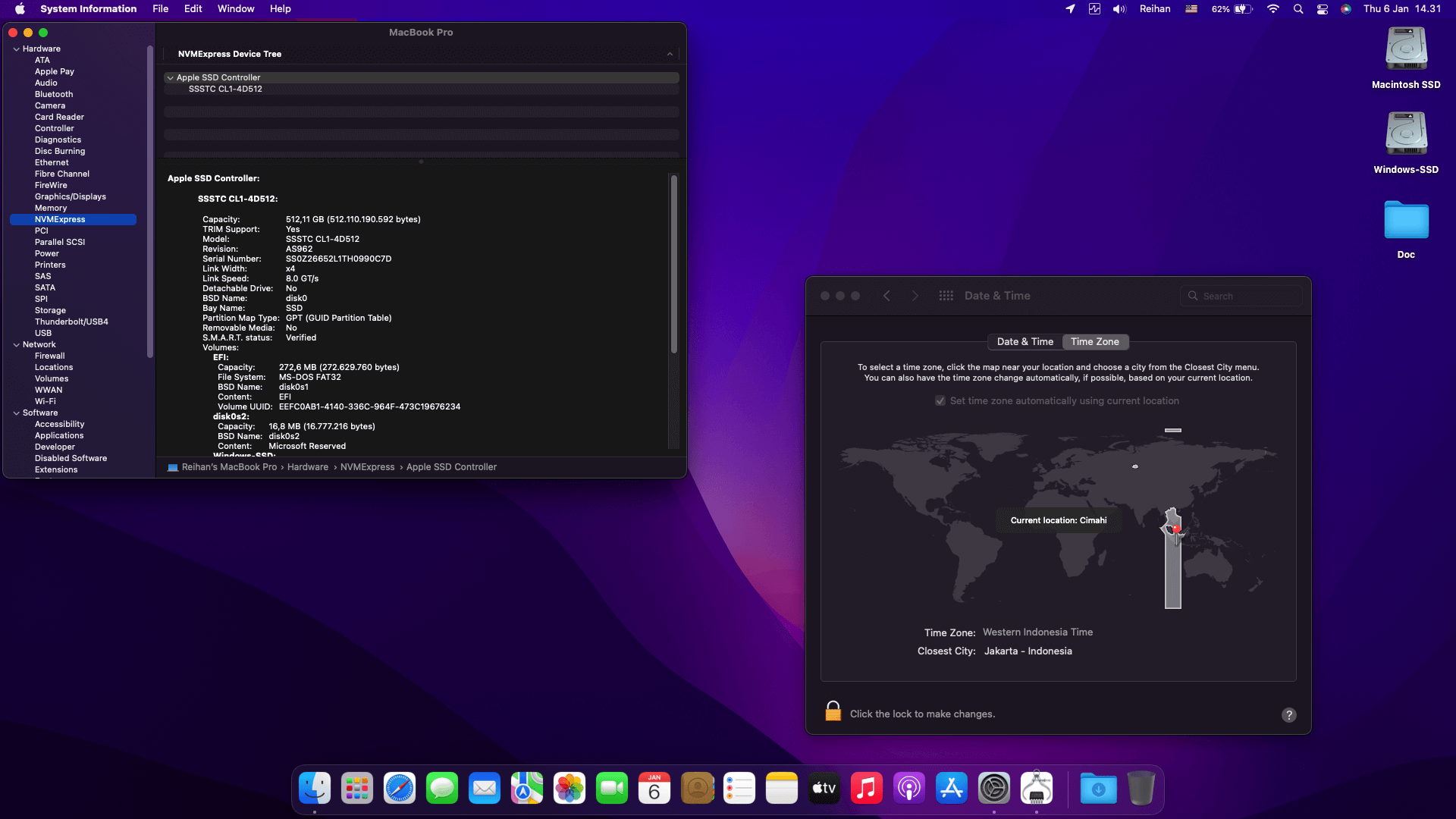
Task: Launch FaceTime from the Dock
Action: (612, 789)
